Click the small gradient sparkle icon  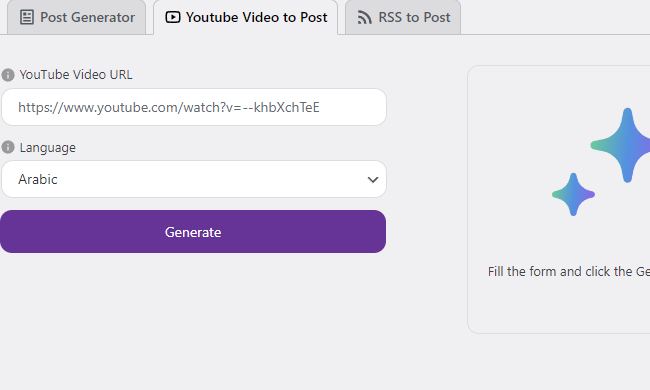(x=573, y=194)
